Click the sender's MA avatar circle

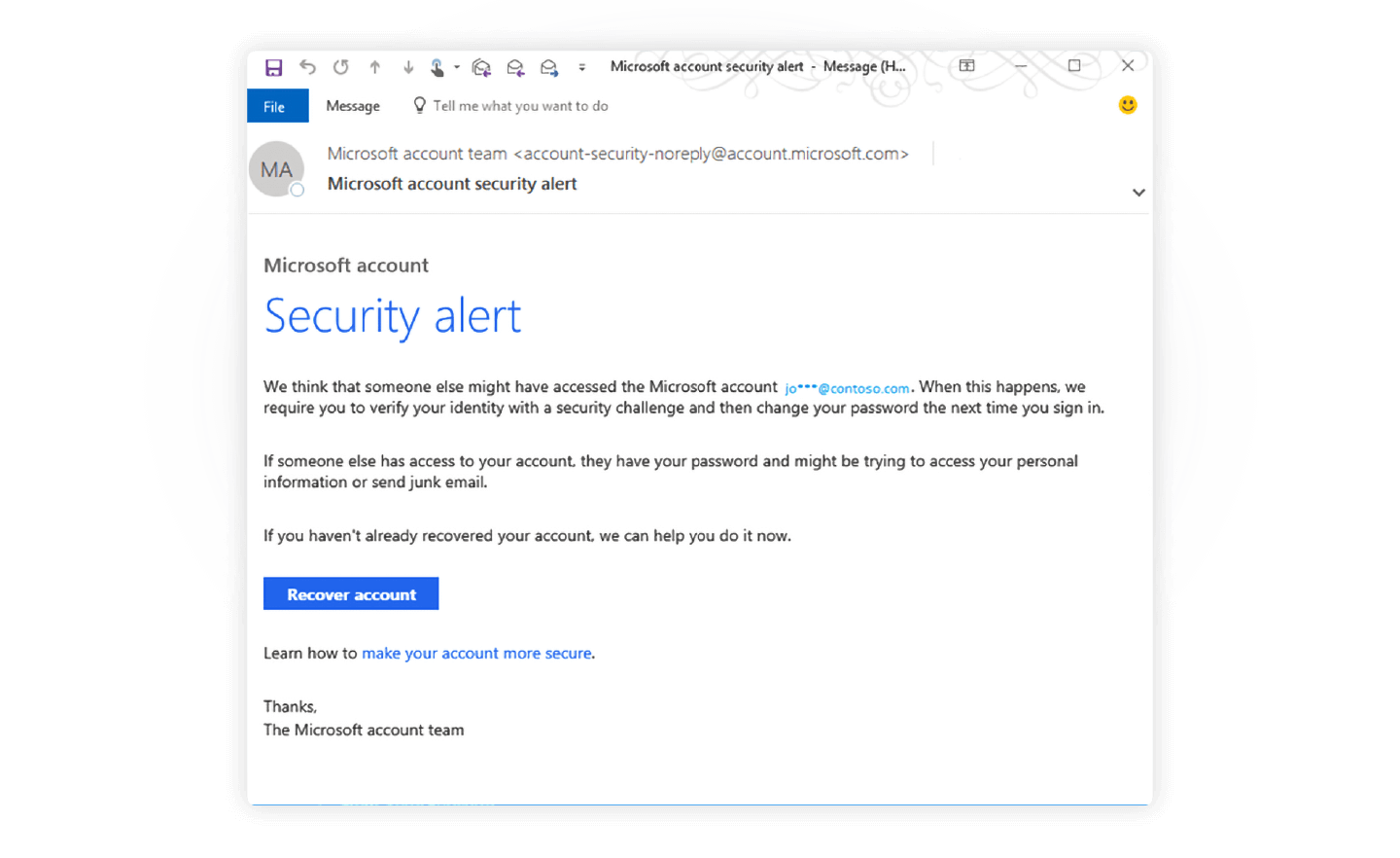point(276,168)
